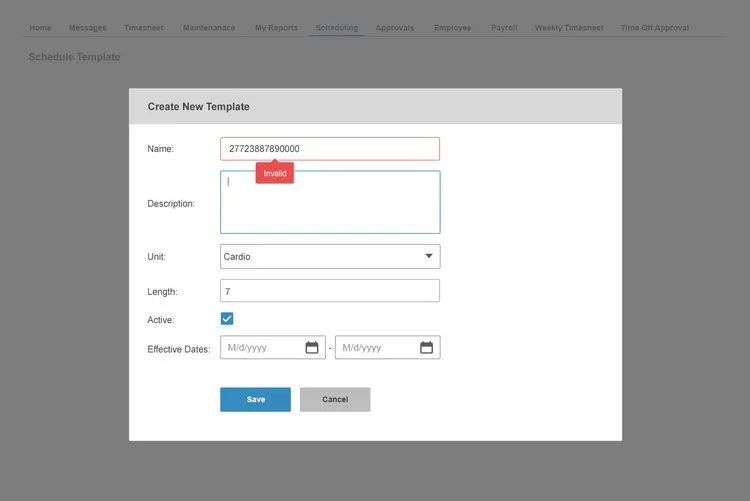The image size is (750, 501).
Task: Click the Create New Template dialog title
Action: coord(199,107)
